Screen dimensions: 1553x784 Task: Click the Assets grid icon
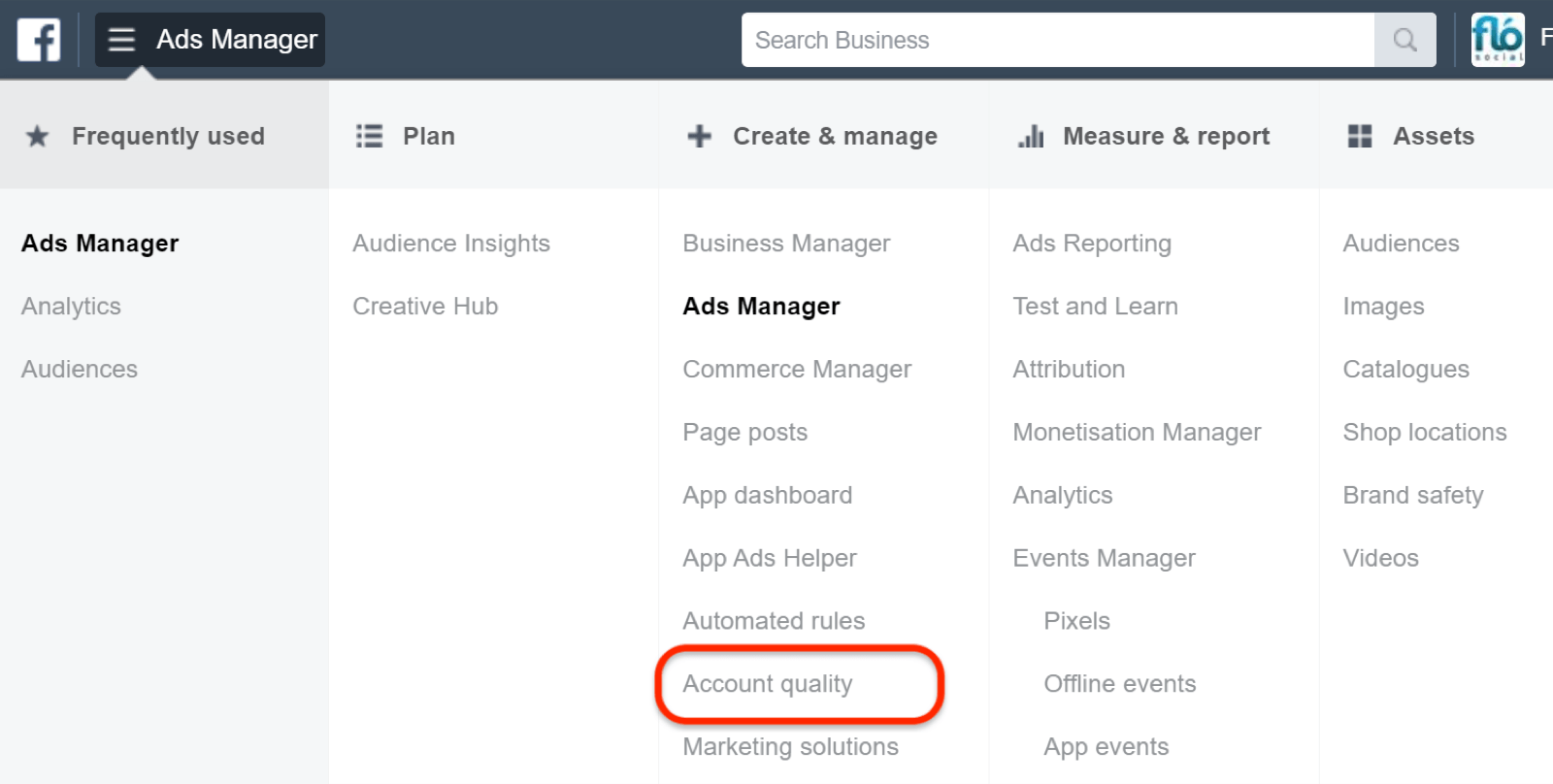point(1360,136)
